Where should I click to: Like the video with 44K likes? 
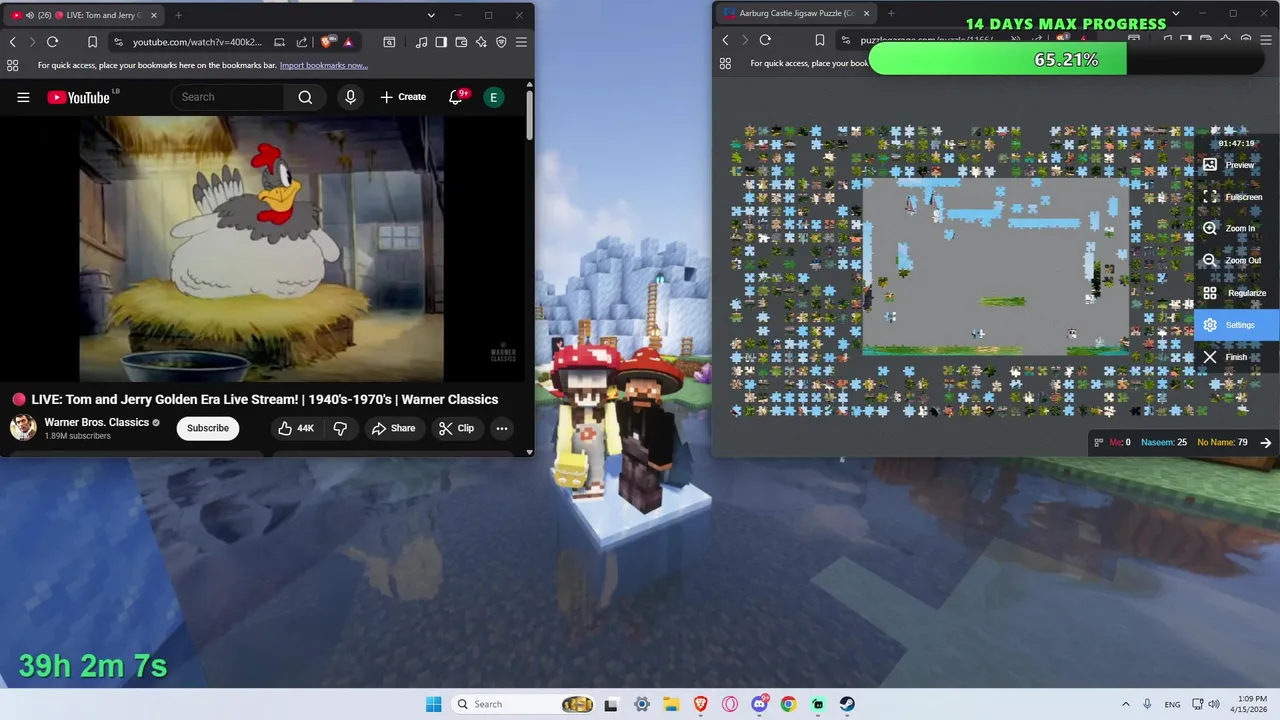296,428
